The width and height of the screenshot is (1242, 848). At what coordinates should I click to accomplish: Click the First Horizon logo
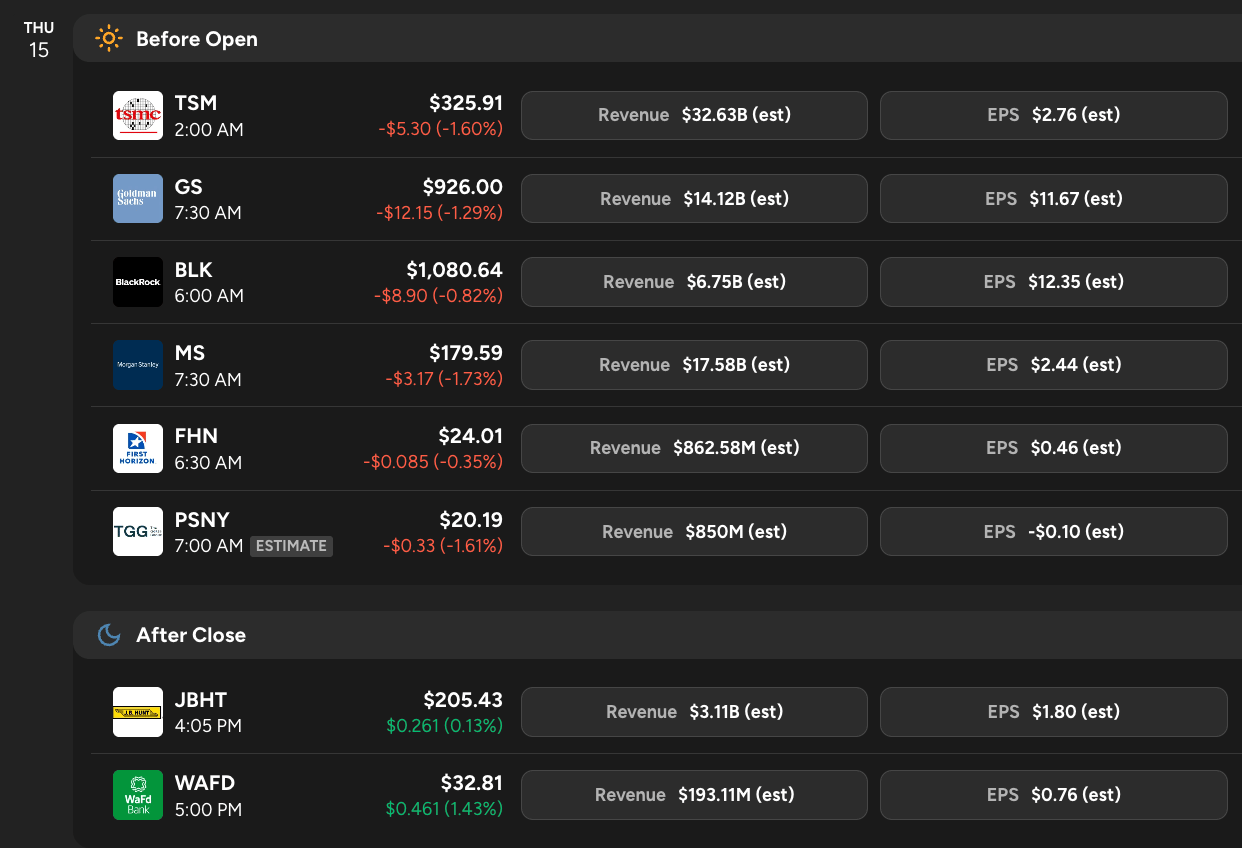point(138,448)
